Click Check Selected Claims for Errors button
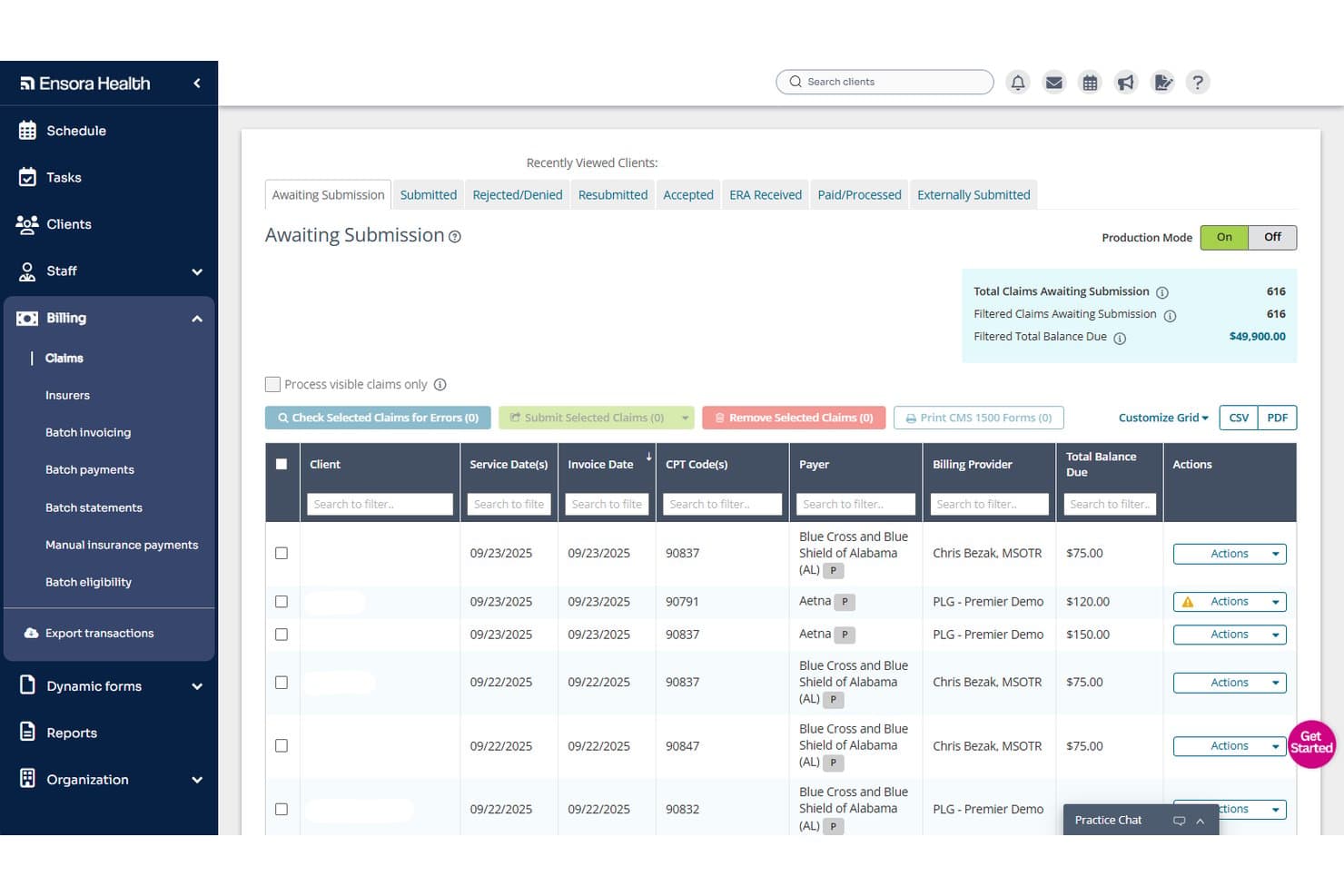This screenshot has width=1344, height=896. (378, 418)
